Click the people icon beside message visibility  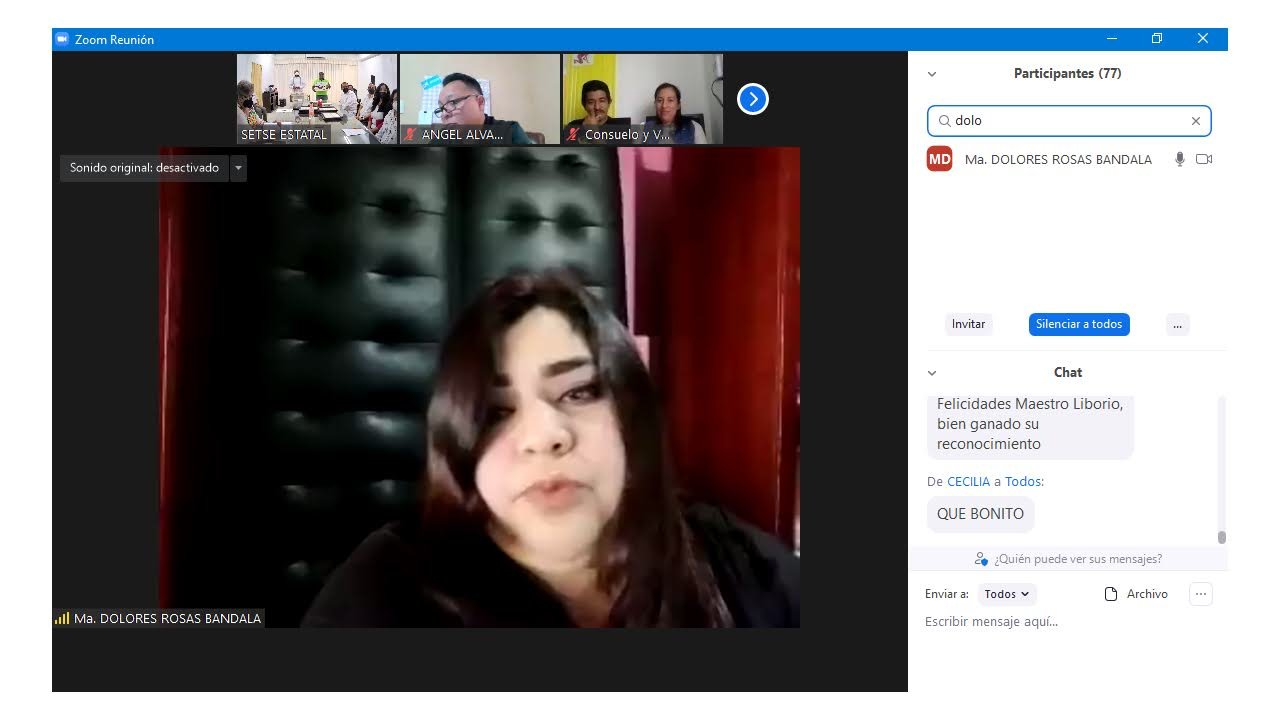pos(981,559)
